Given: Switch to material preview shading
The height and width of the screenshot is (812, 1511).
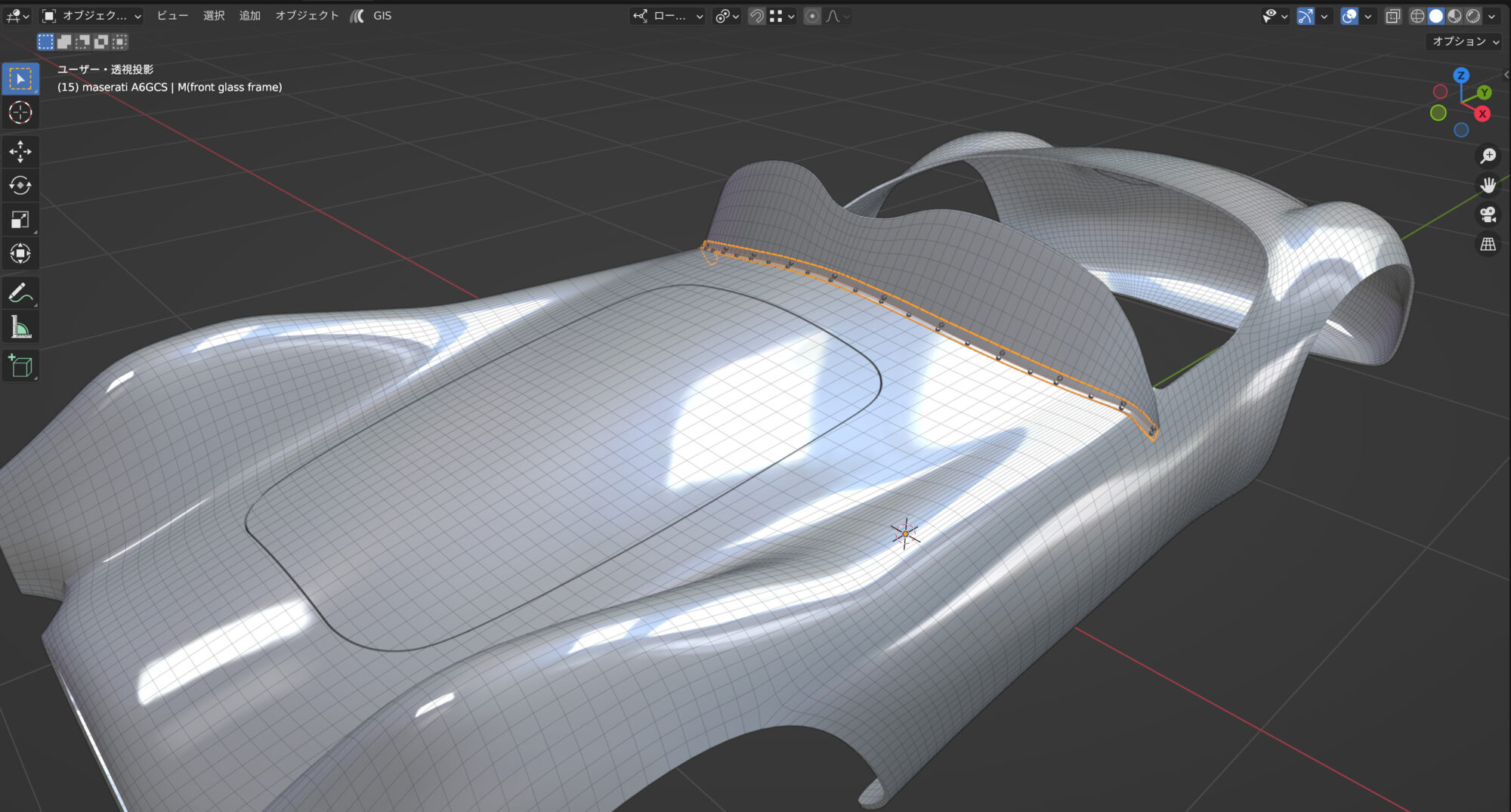Looking at the screenshot, I should pyautogui.click(x=1454, y=16).
